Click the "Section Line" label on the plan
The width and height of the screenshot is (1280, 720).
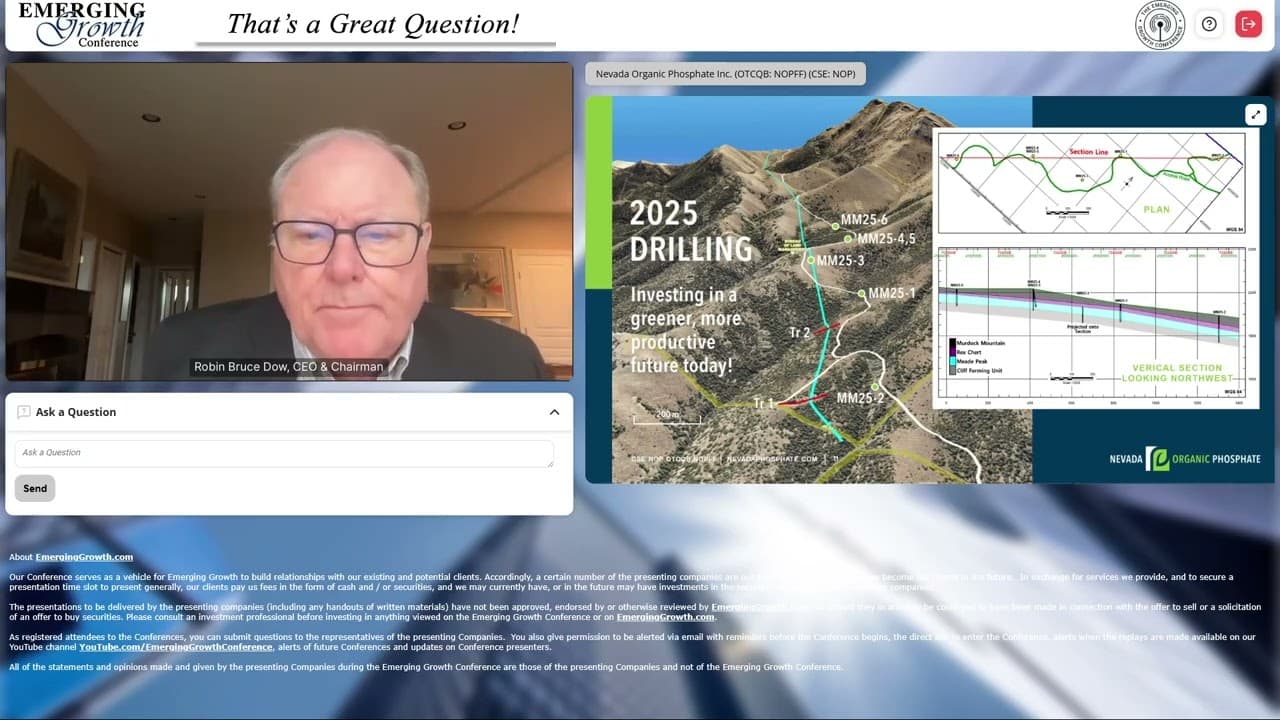(1090, 152)
